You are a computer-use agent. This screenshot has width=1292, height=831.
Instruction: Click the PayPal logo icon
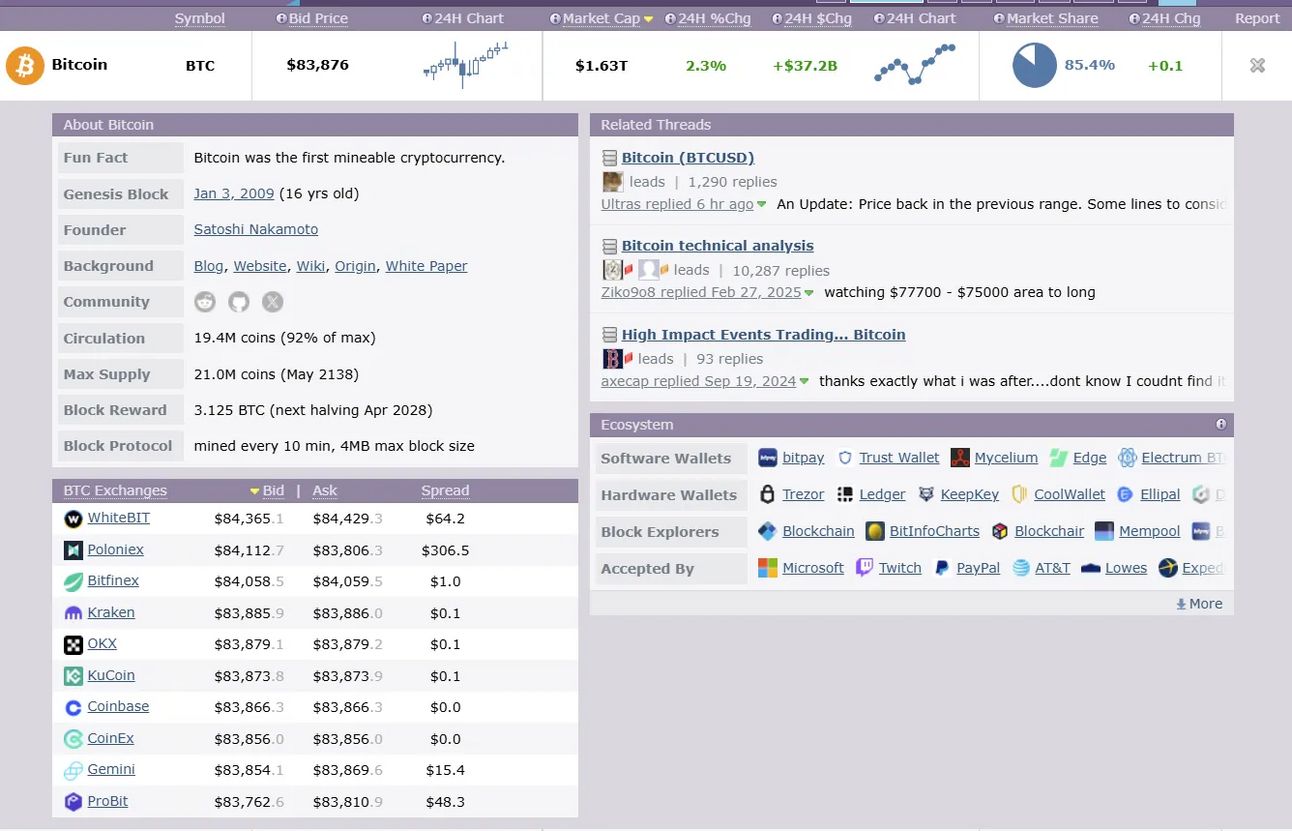point(941,568)
